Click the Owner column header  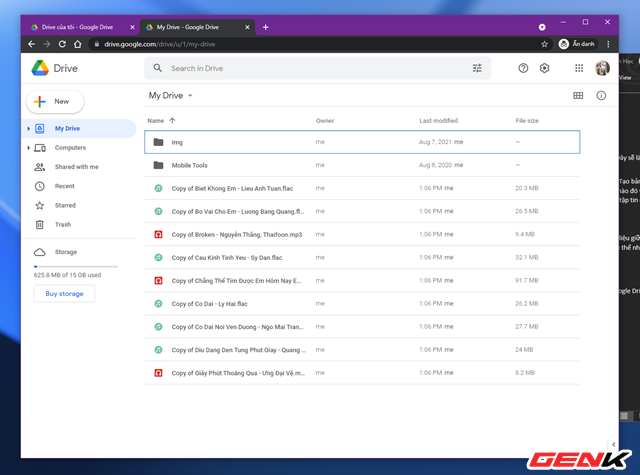click(x=325, y=120)
